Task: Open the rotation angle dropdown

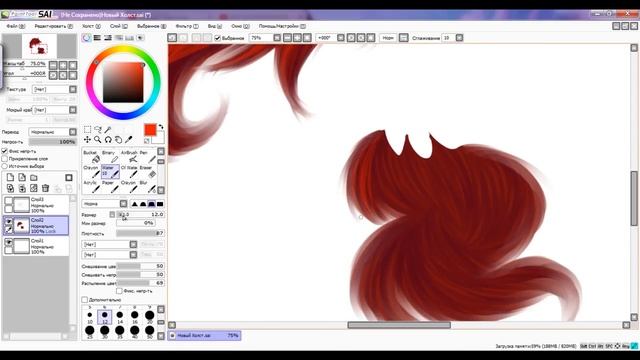Action: (x=340, y=38)
